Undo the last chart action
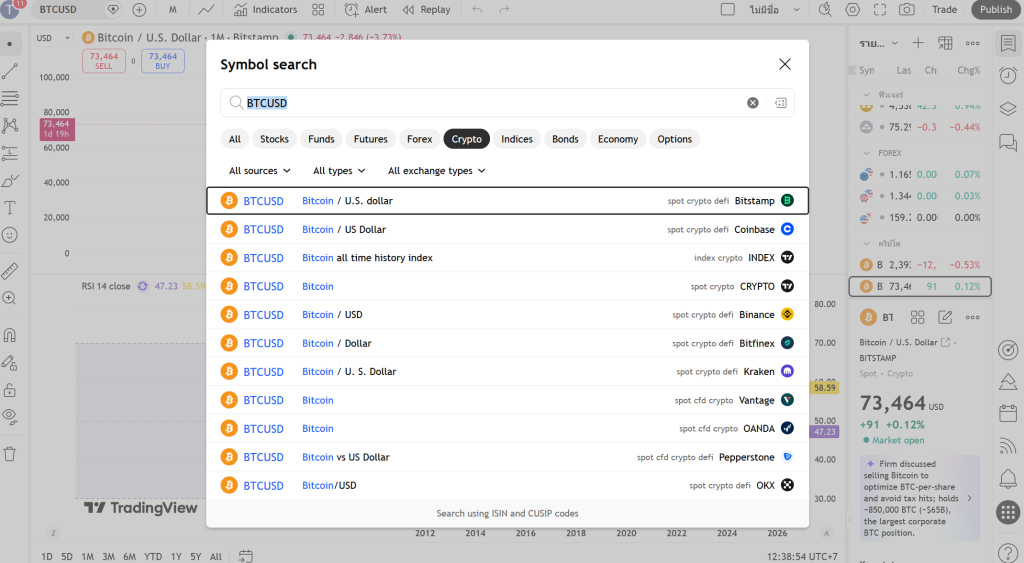1024x563 pixels. [477, 10]
